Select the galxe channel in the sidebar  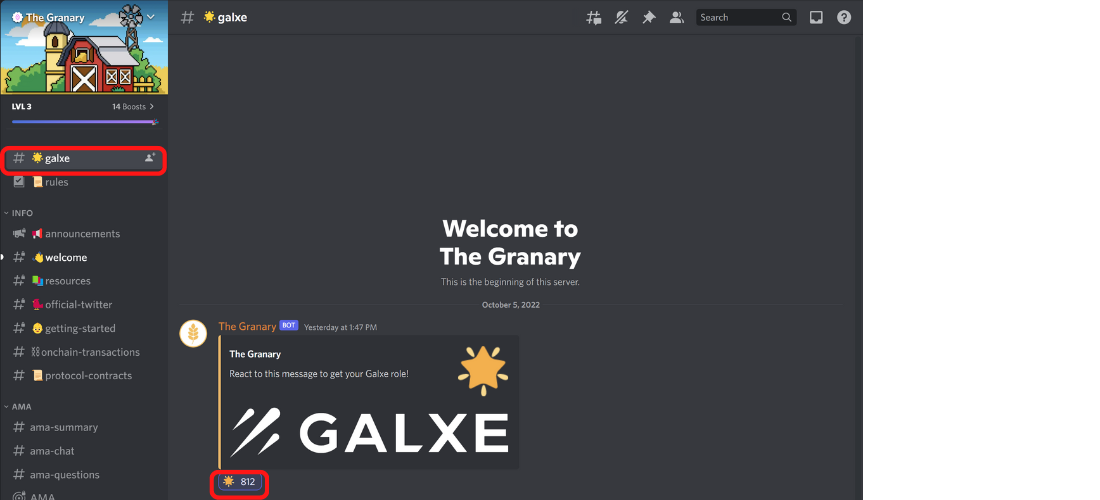(84, 158)
